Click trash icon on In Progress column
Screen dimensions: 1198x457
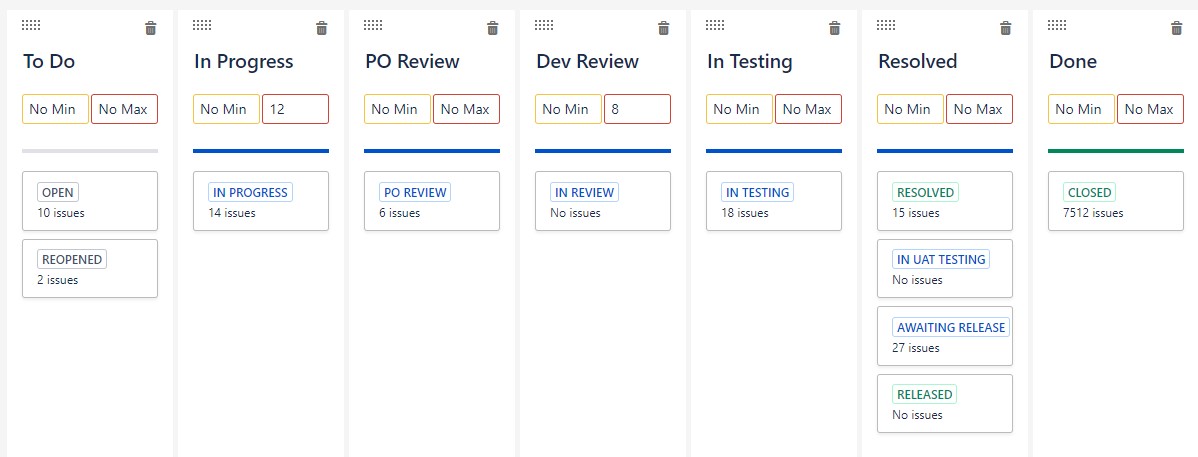point(322,28)
